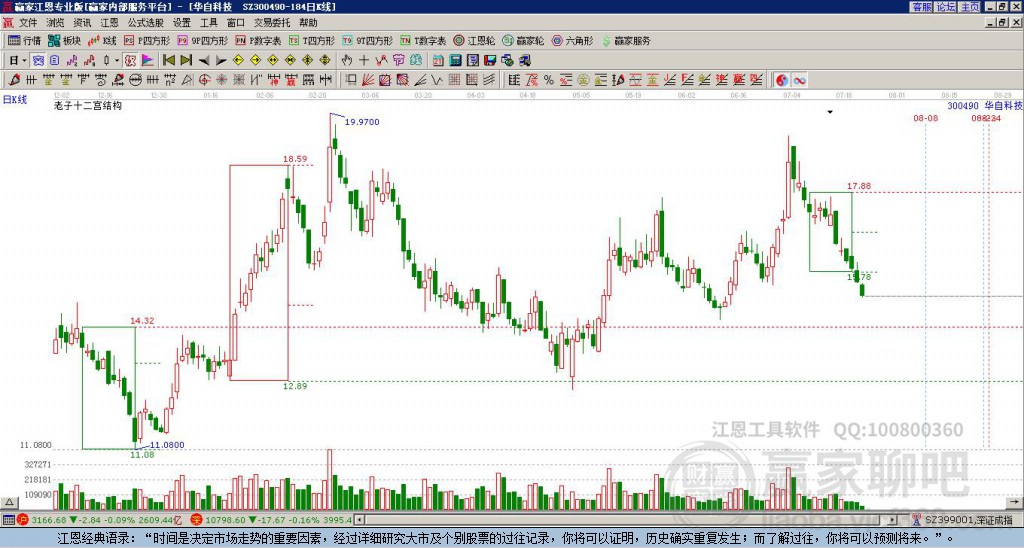1024x548 pixels.
Task: Click the 10798.60 index status entry
Action: point(271,520)
